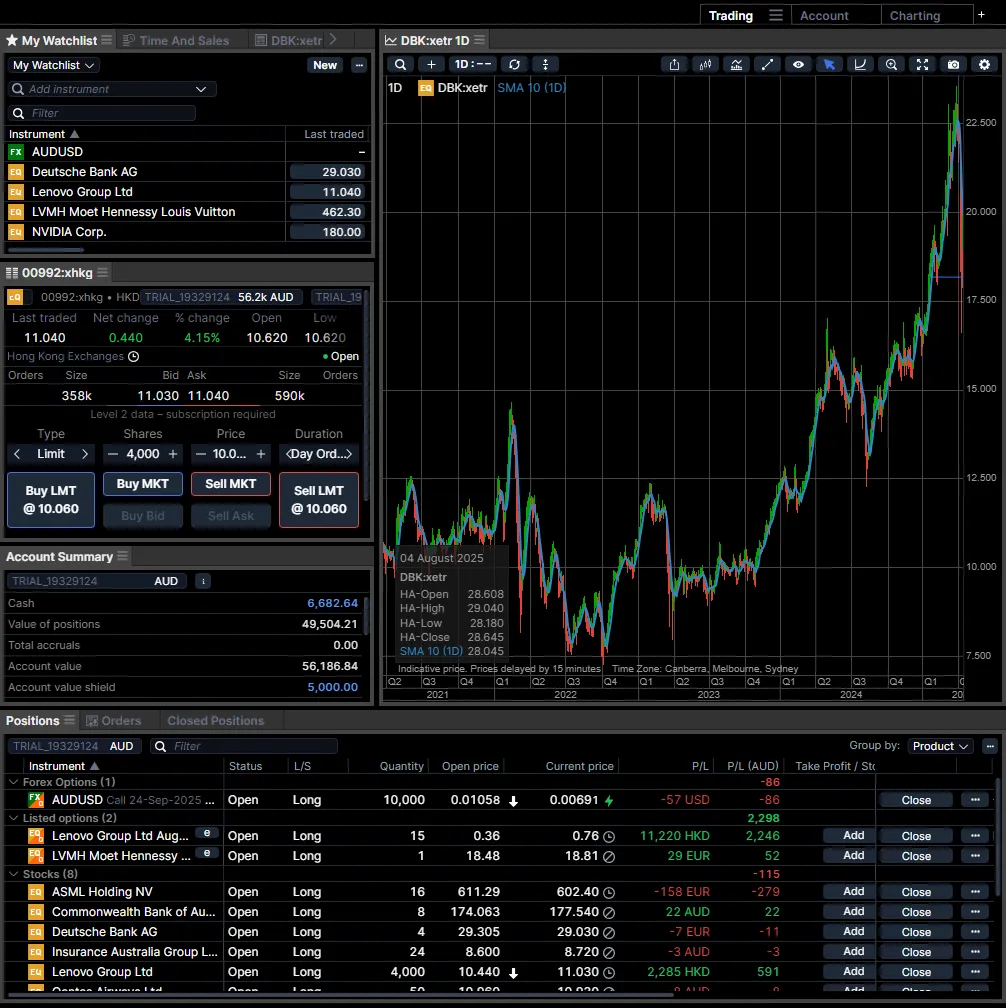
Task: Switch to the Time And Sales tab
Action: 176,40
